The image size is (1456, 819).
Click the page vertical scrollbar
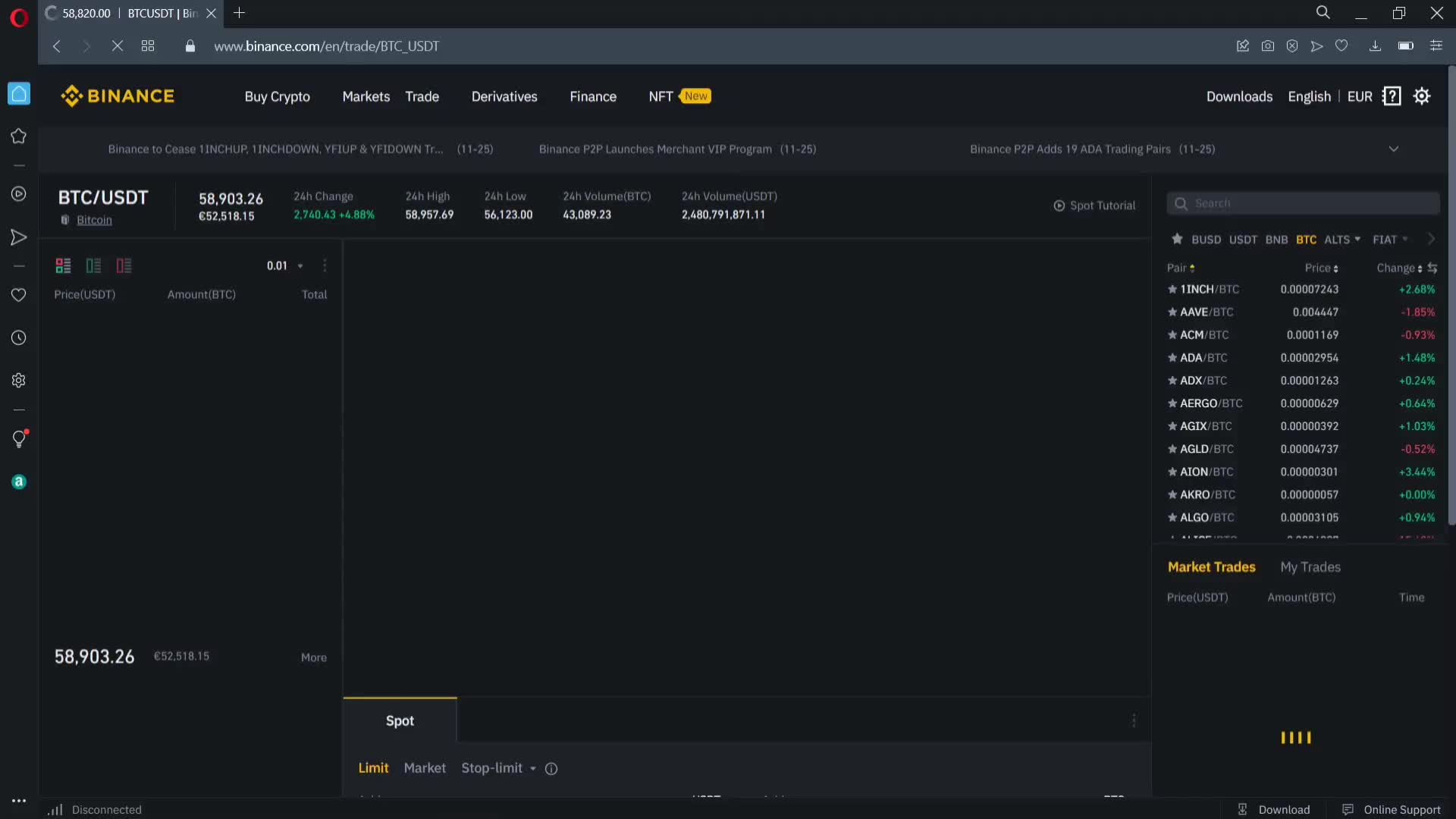click(1451, 296)
